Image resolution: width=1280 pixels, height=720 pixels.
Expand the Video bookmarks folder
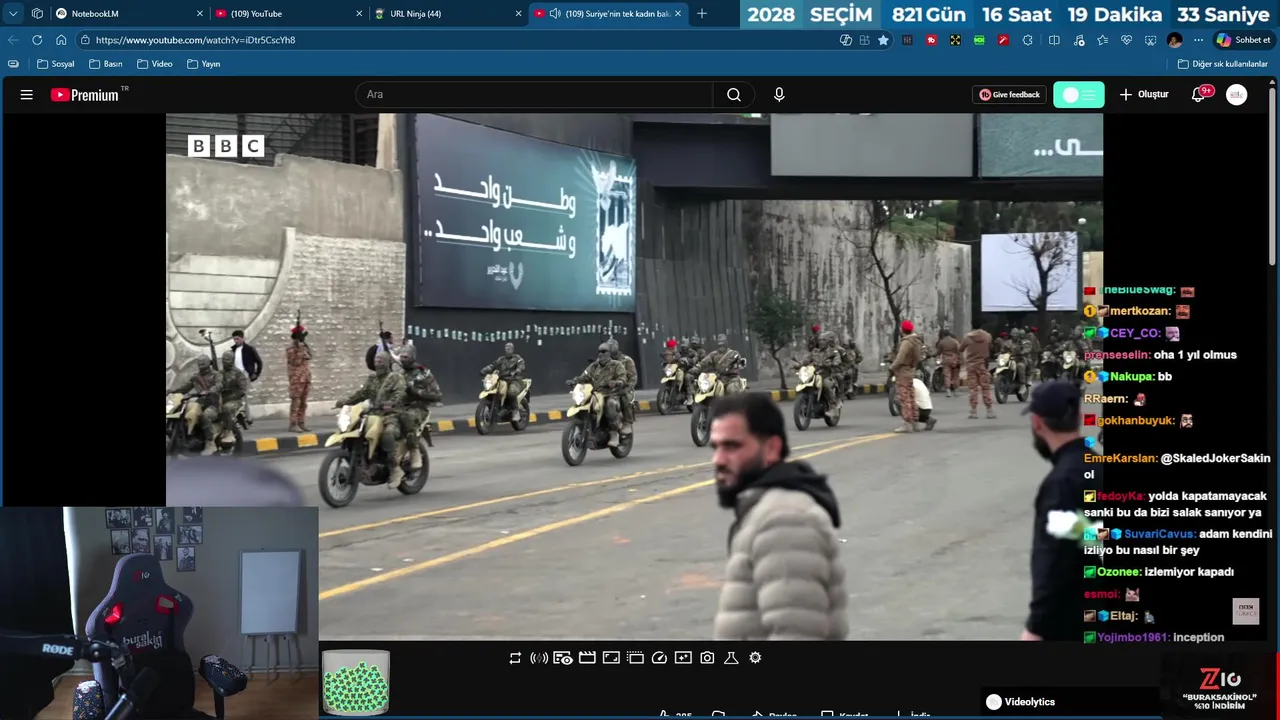tap(155, 64)
